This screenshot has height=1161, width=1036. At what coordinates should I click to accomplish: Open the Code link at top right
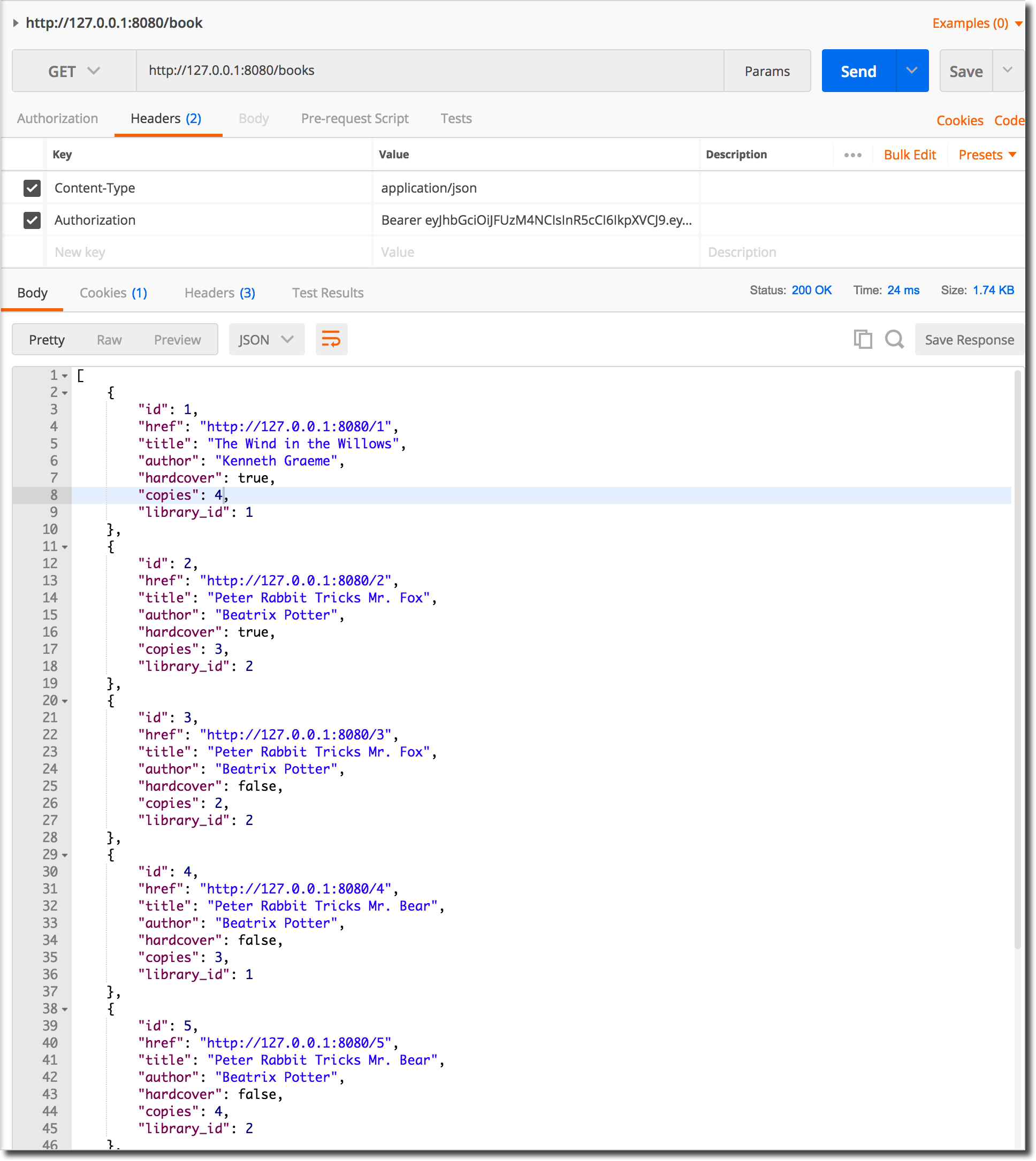pyautogui.click(x=1009, y=121)
